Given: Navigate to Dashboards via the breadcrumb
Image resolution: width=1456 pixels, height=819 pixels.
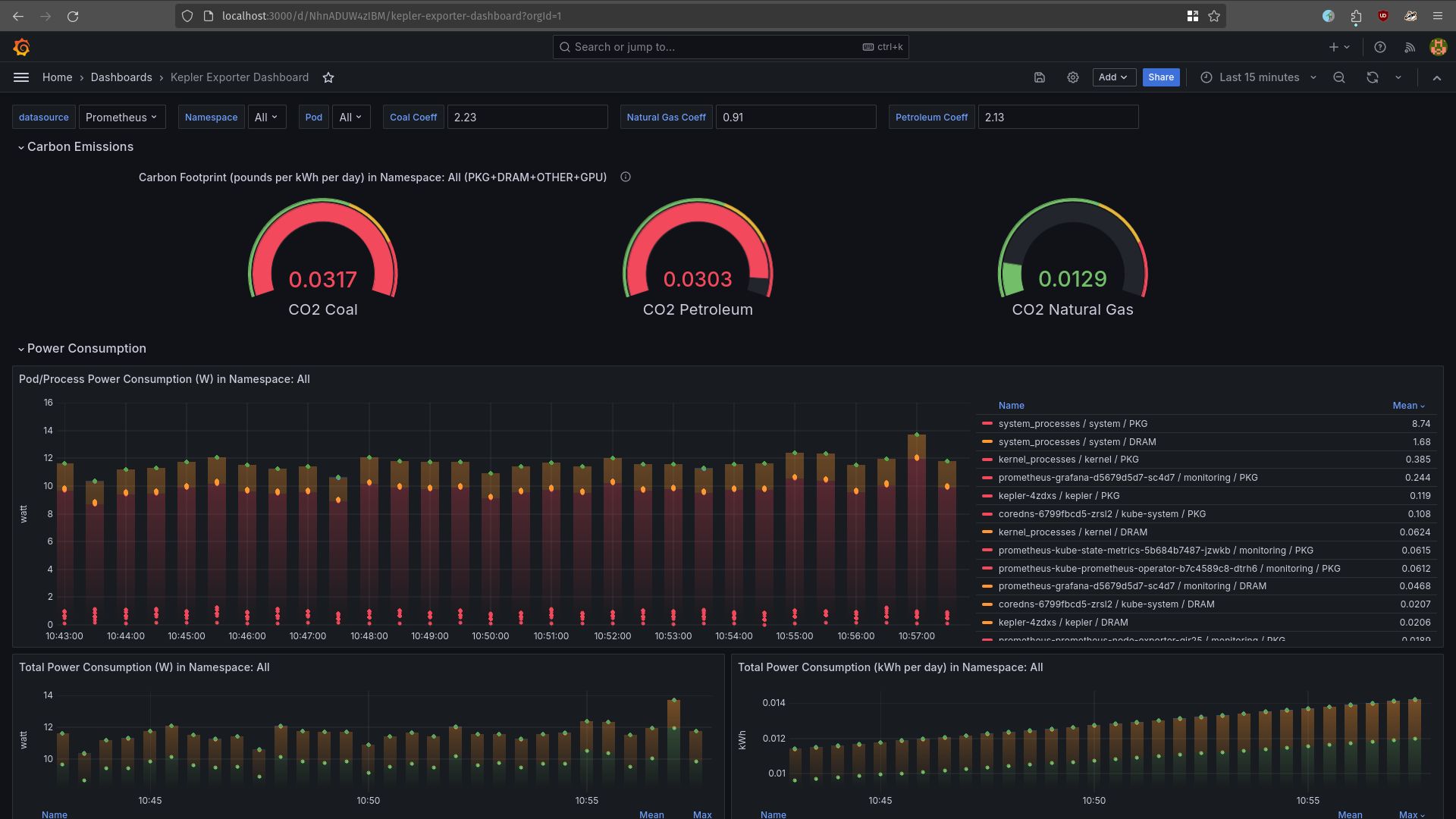Looking at the screenshot, I should pyautogui.click(x=121, y=77).
